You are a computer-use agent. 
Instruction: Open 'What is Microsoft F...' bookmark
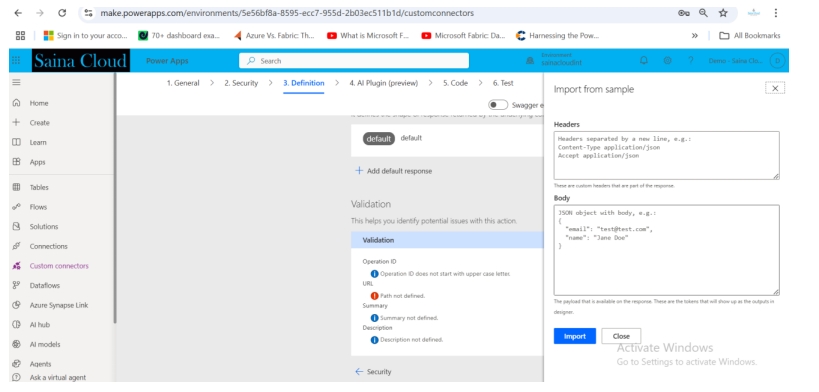coord(368,36)
